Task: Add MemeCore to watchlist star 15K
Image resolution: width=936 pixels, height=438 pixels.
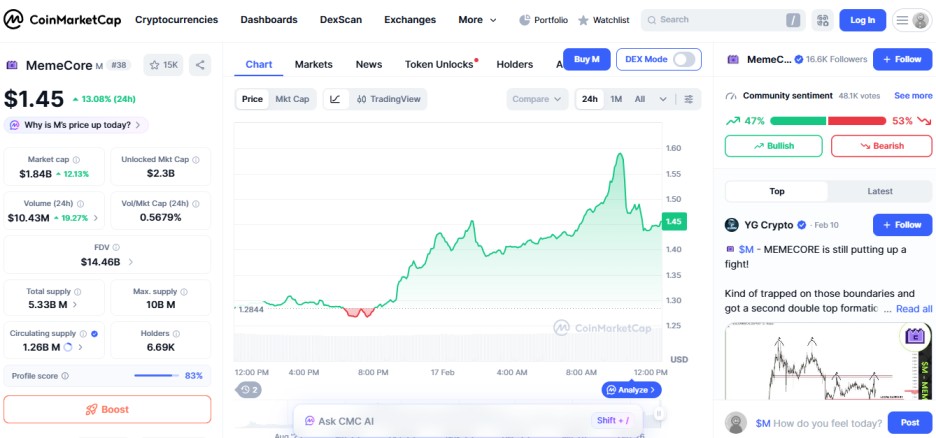Action: 163,65
